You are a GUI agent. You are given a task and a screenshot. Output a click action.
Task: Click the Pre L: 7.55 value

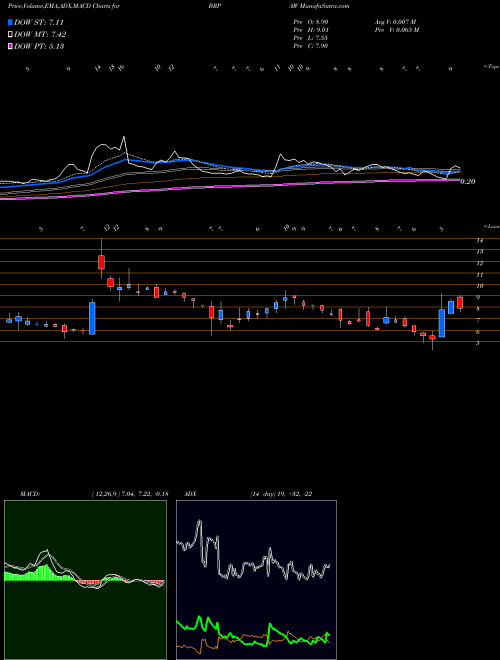point(311,38)
